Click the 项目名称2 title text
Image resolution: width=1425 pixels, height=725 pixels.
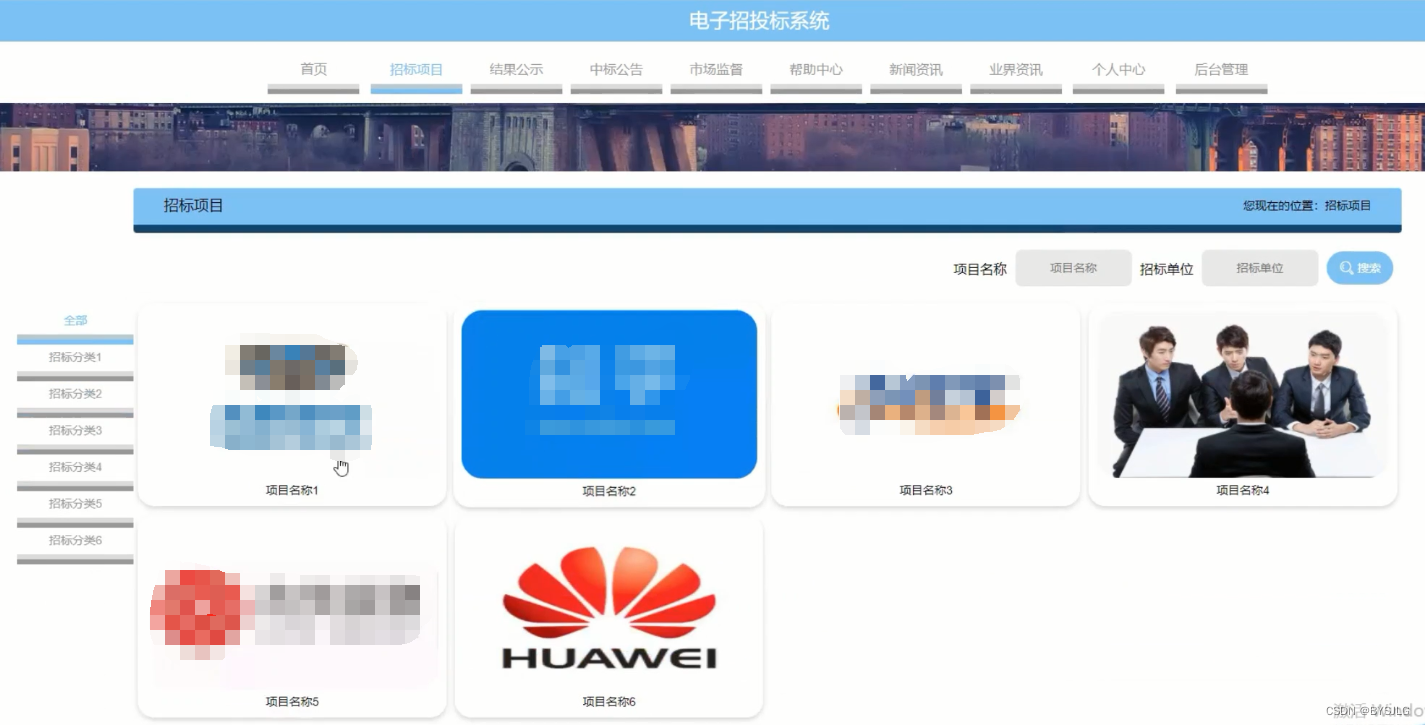609,491
